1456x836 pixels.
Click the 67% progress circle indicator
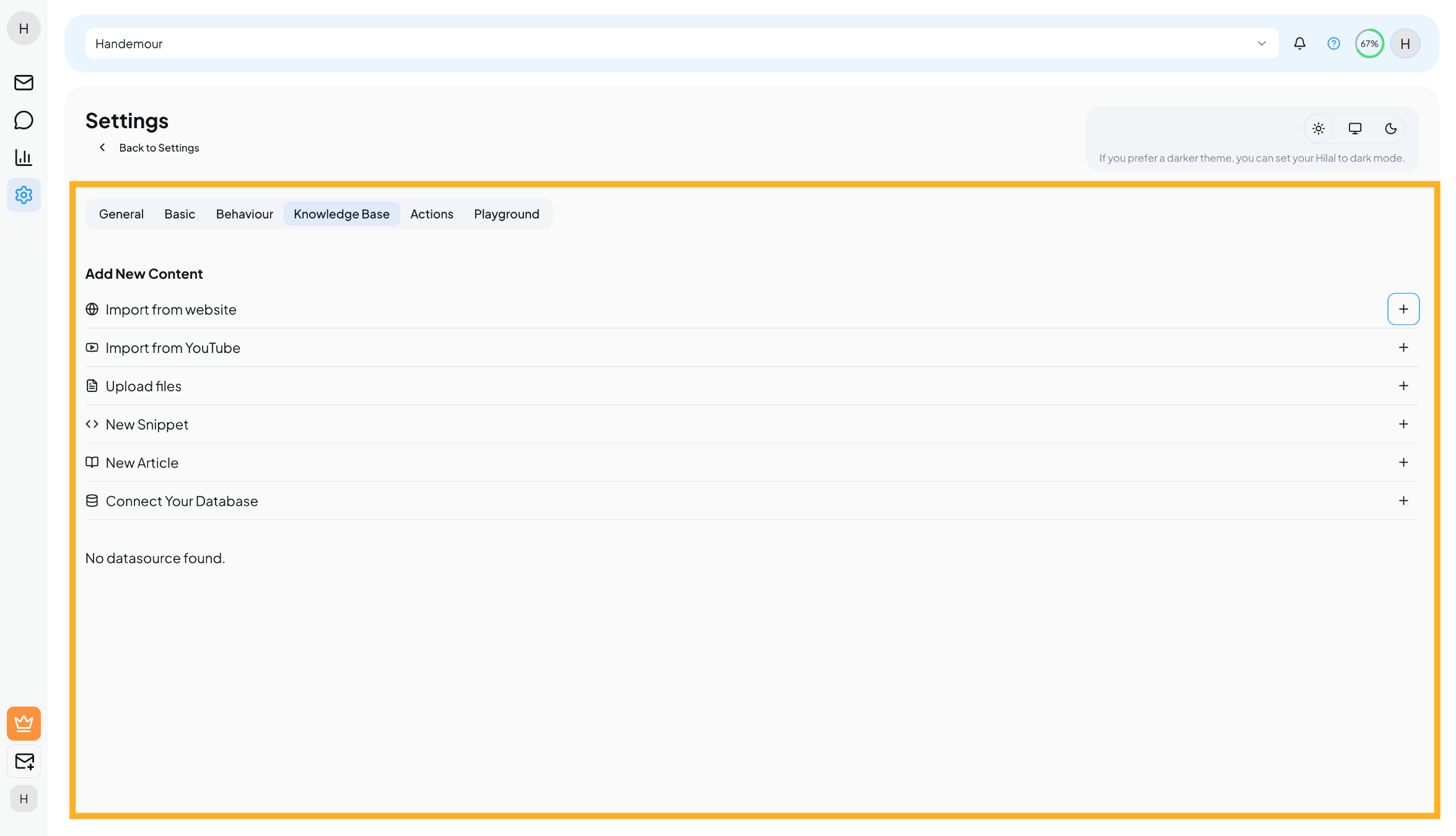1369,43
